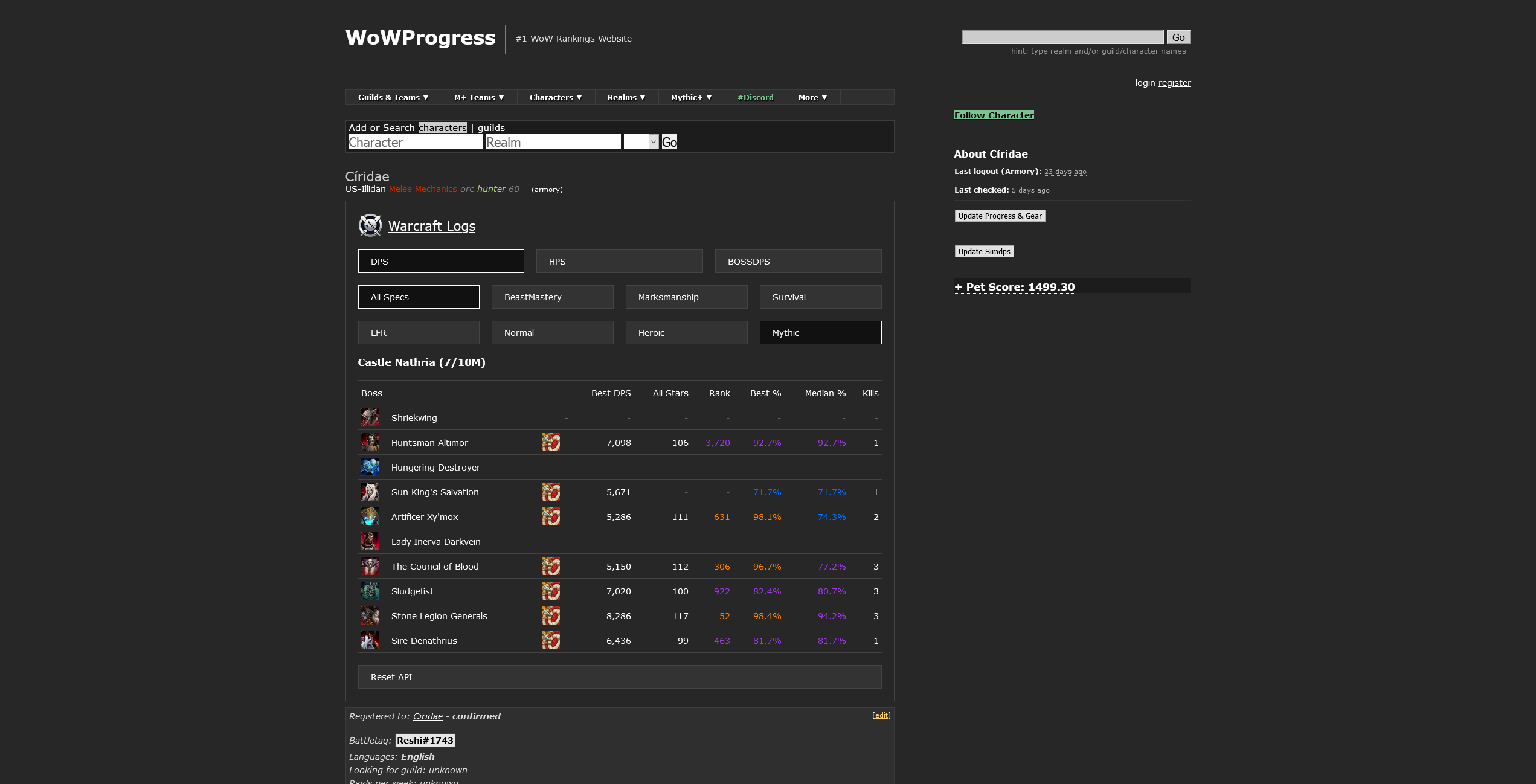The height and width of the screenshot is (784, 1536).
Task: Click the Warcraft Logs logo icon
Action: [370, 225]
